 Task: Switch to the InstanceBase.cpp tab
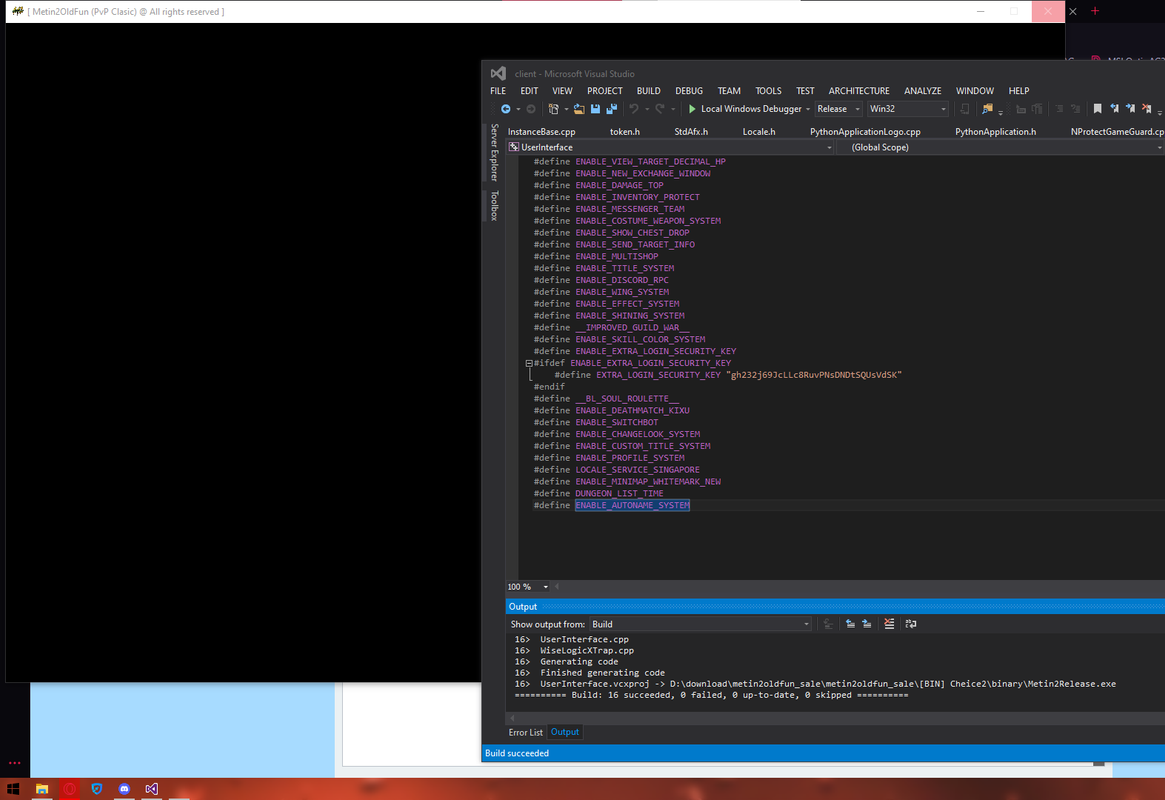542,131
